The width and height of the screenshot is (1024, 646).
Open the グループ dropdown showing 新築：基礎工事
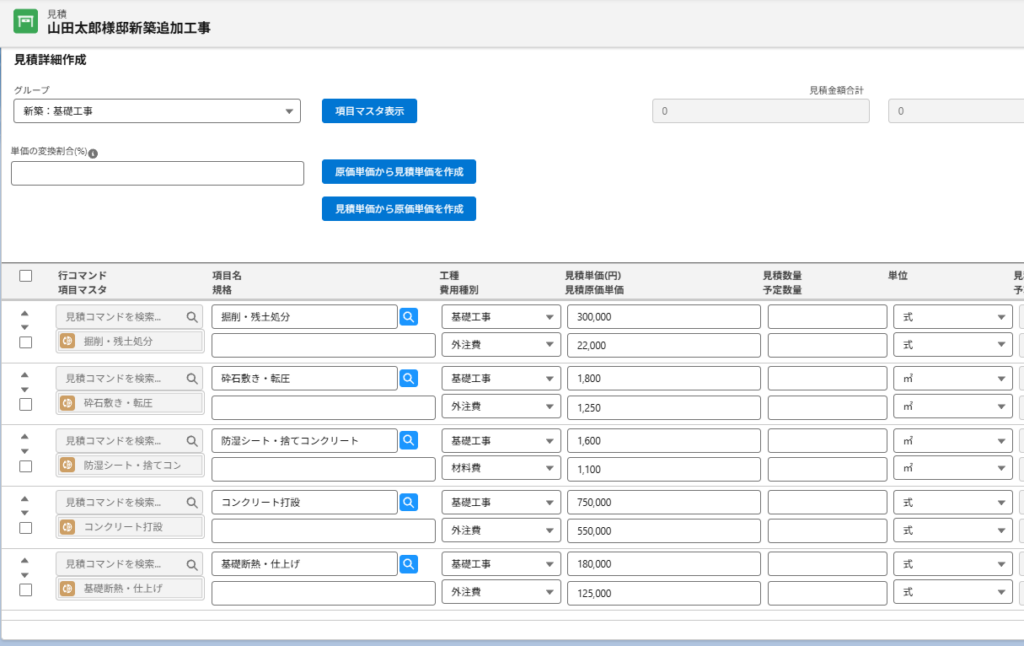click(x=157, y=111)
